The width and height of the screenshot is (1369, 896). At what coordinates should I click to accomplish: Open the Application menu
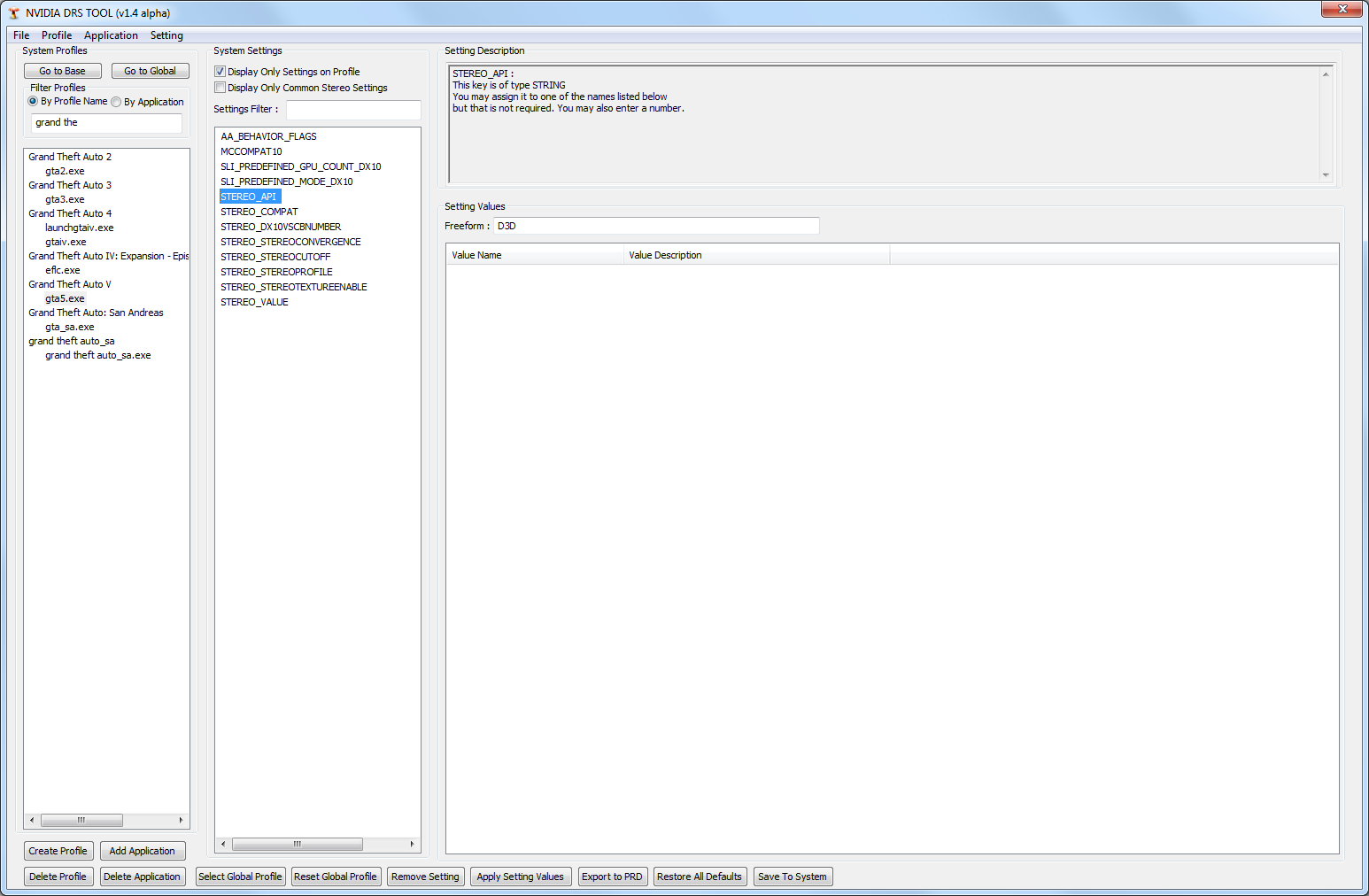tap(111, 35)
